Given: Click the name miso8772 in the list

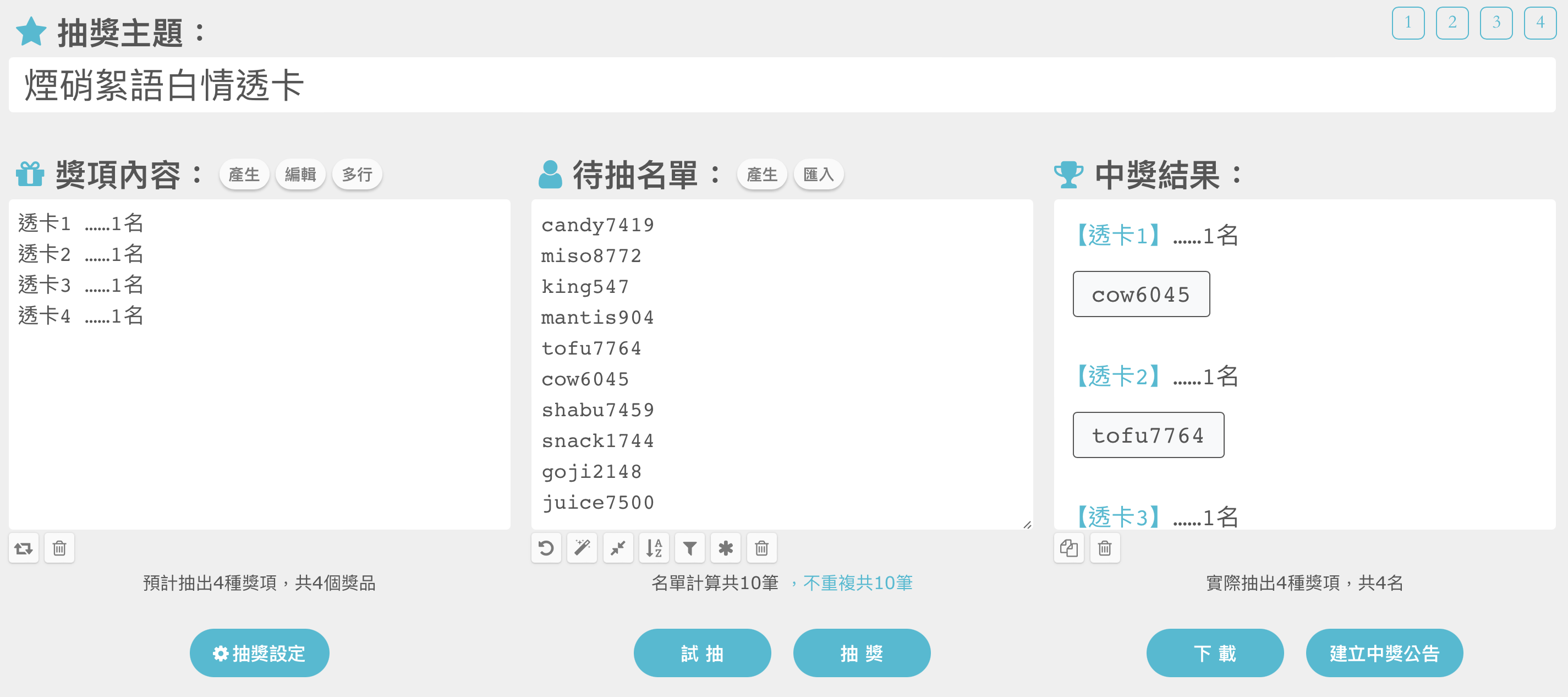Looking at the screenshot, I should tap(591, 256).
